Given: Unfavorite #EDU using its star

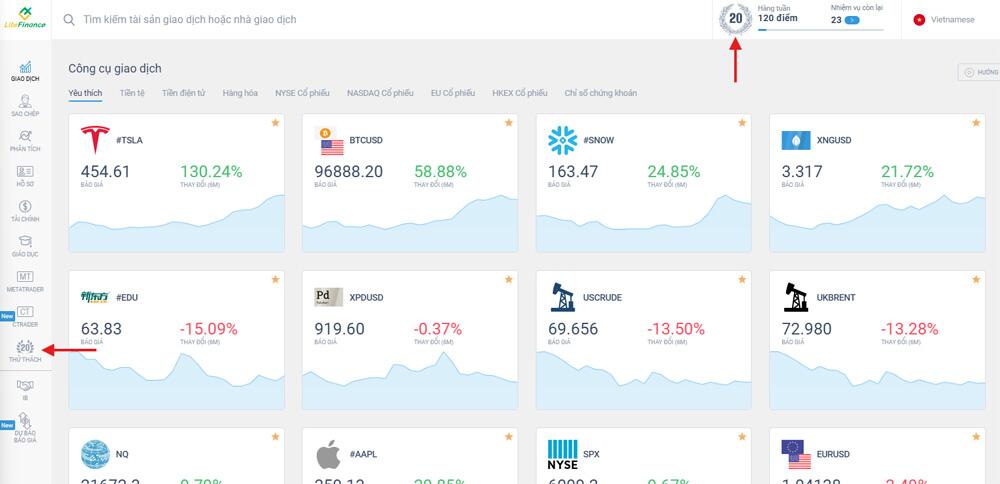Looking at the screenshot, I should [x=276, y=279].
